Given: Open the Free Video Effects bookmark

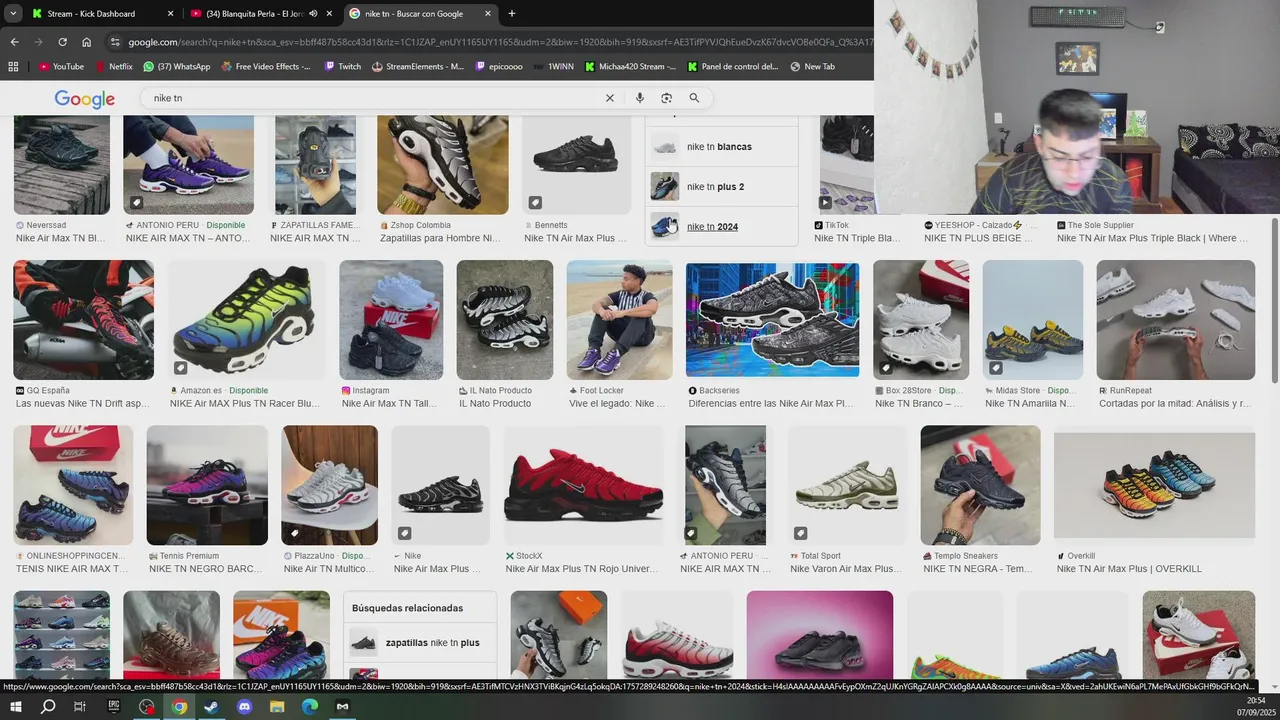Looking at the screenshot, I should point(266,67).
